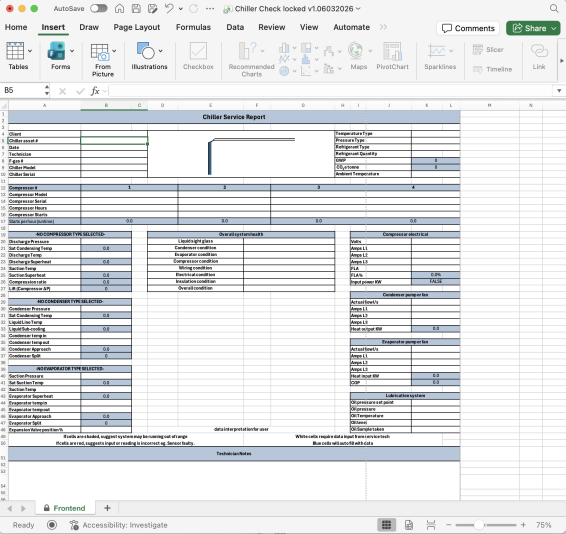This screenshot has height=534, width=566.
Task: Click the Home icon in title bar
Action: point(119,9)
